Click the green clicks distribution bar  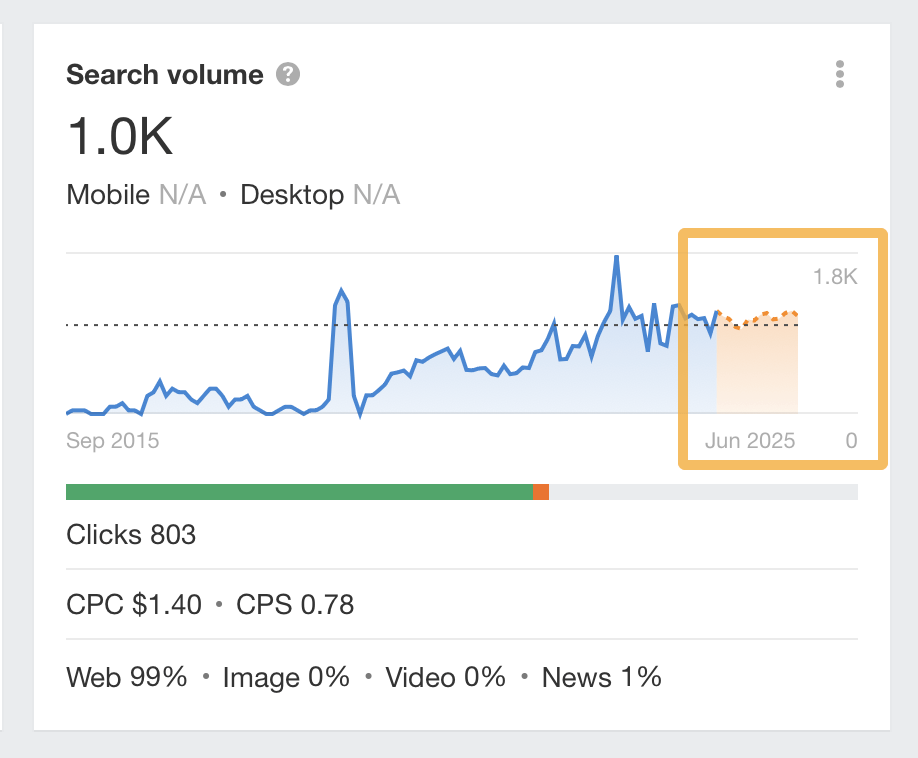point(300,491)
